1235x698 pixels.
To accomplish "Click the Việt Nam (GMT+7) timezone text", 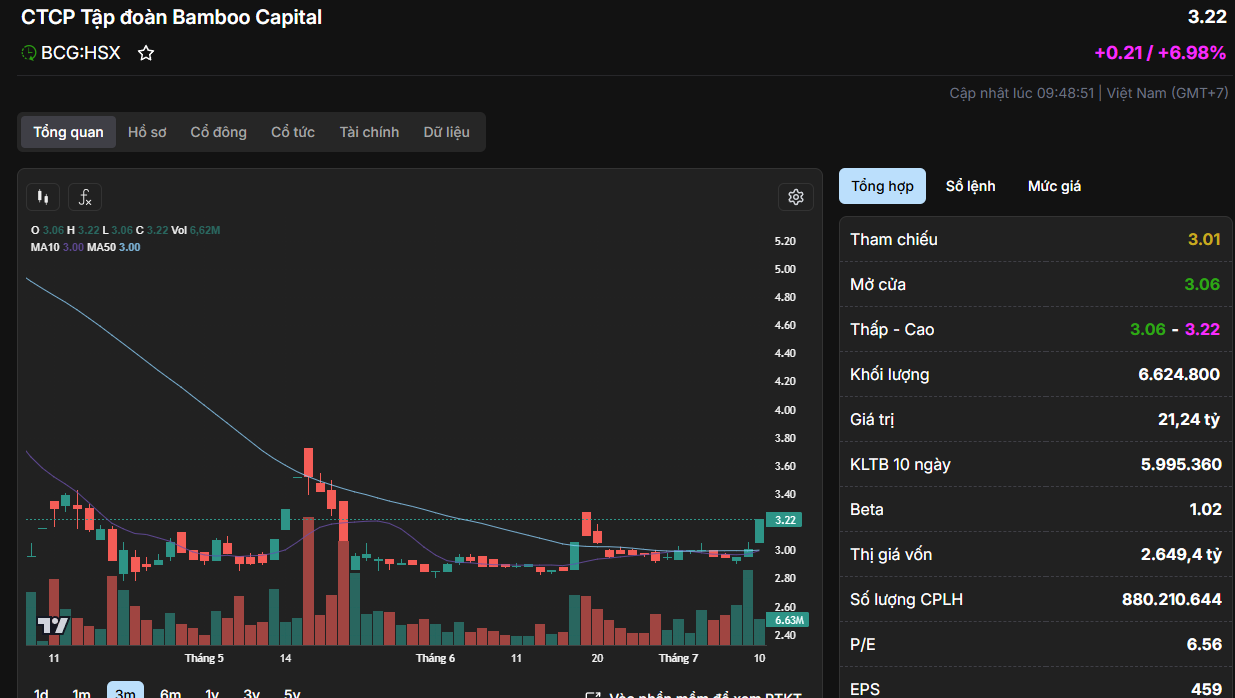I will point(1167,93).
